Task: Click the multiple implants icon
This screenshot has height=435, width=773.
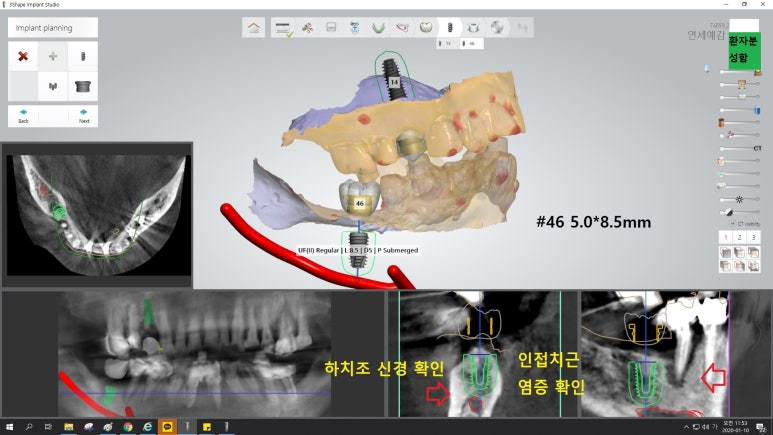Action: click(53, 86)
